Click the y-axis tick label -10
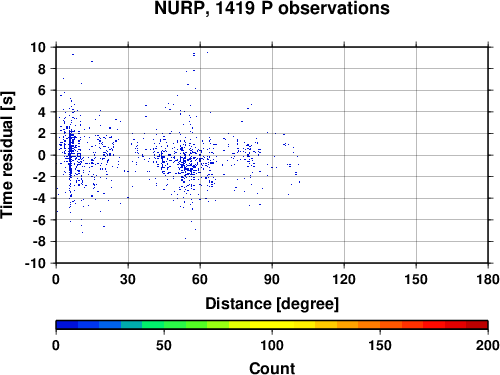Image resolution: width=500 pixels, height=375 pixels. 35,263
